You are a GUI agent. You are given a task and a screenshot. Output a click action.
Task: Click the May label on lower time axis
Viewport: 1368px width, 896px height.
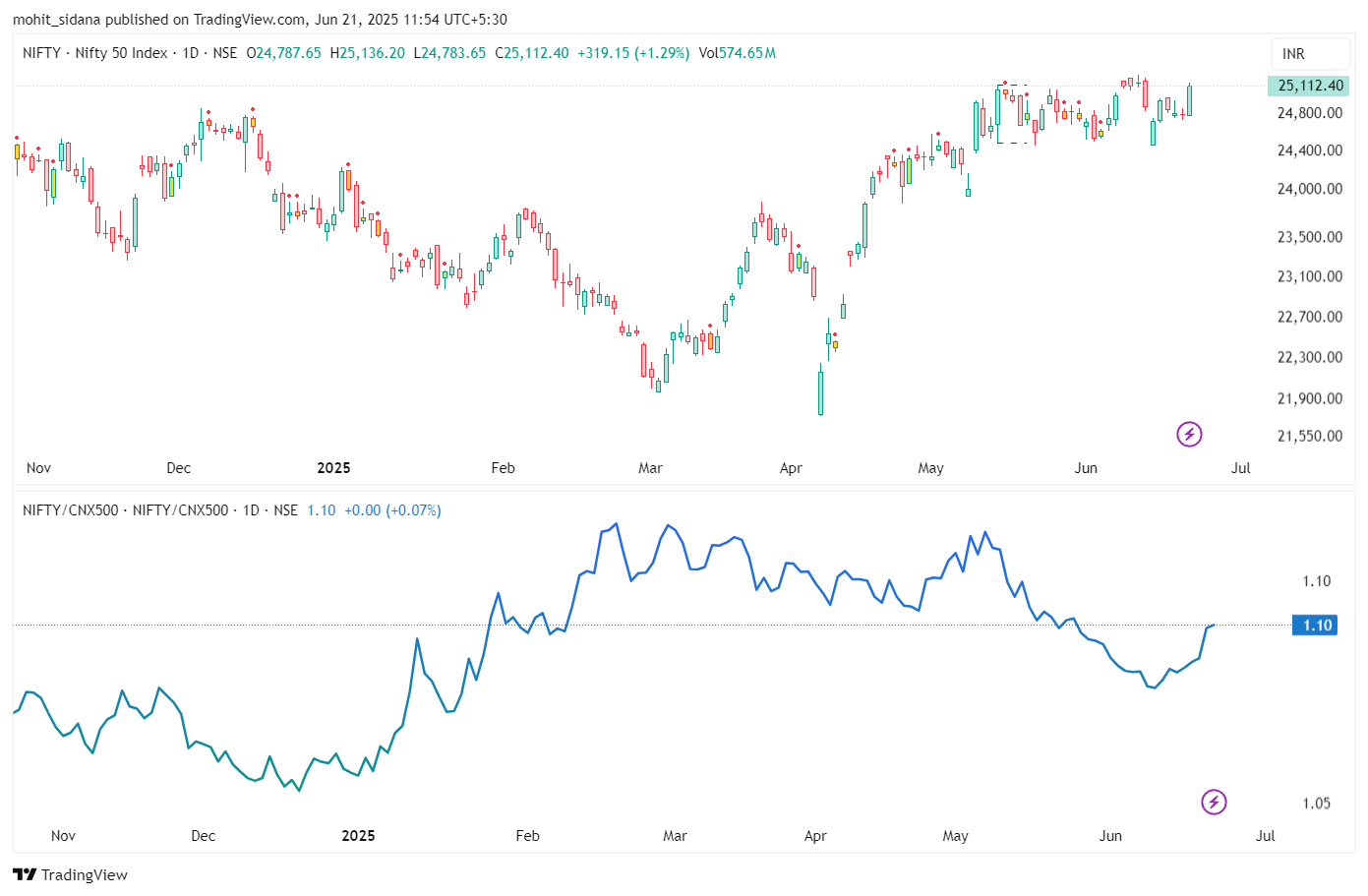pos(955,836)
